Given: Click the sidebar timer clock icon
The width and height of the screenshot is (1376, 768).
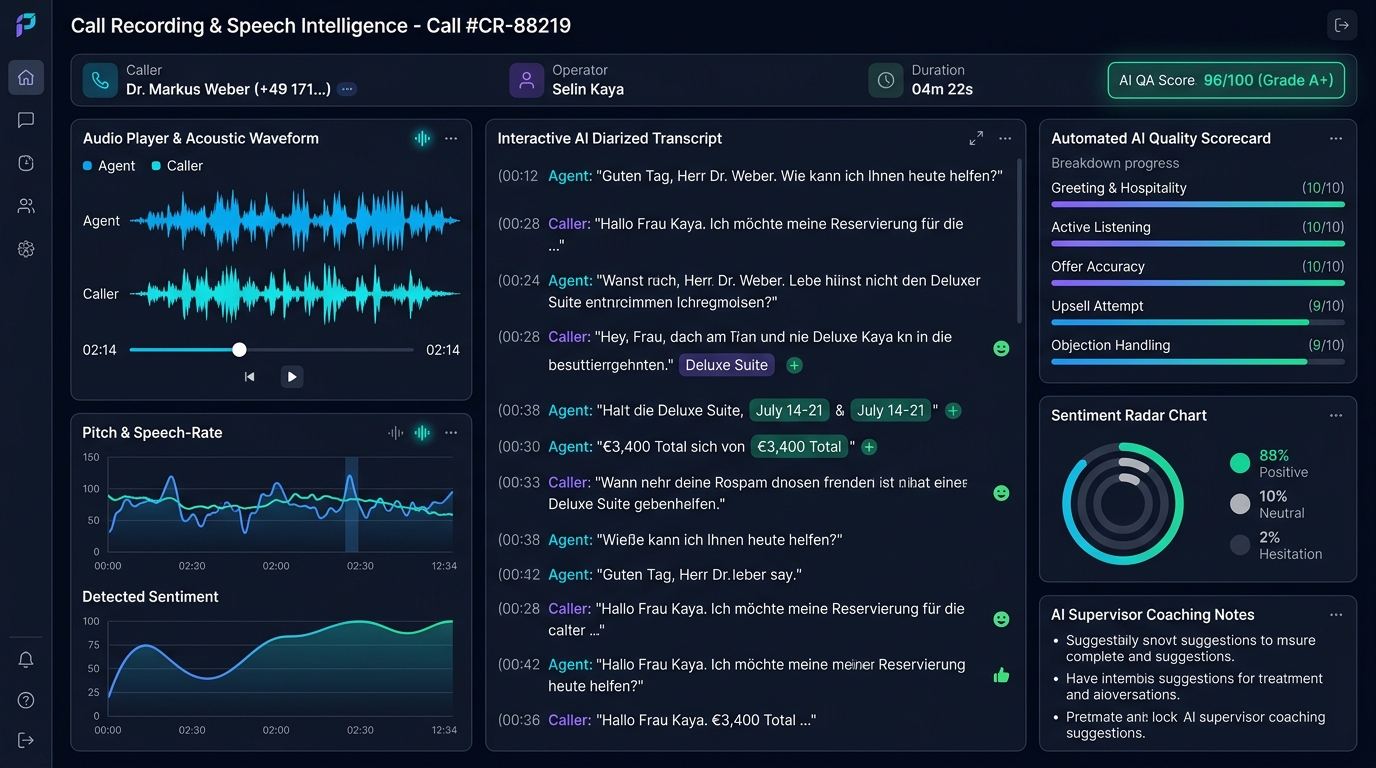Looking at the screenshot, I should pyautogui.click(x=26, y=163).
